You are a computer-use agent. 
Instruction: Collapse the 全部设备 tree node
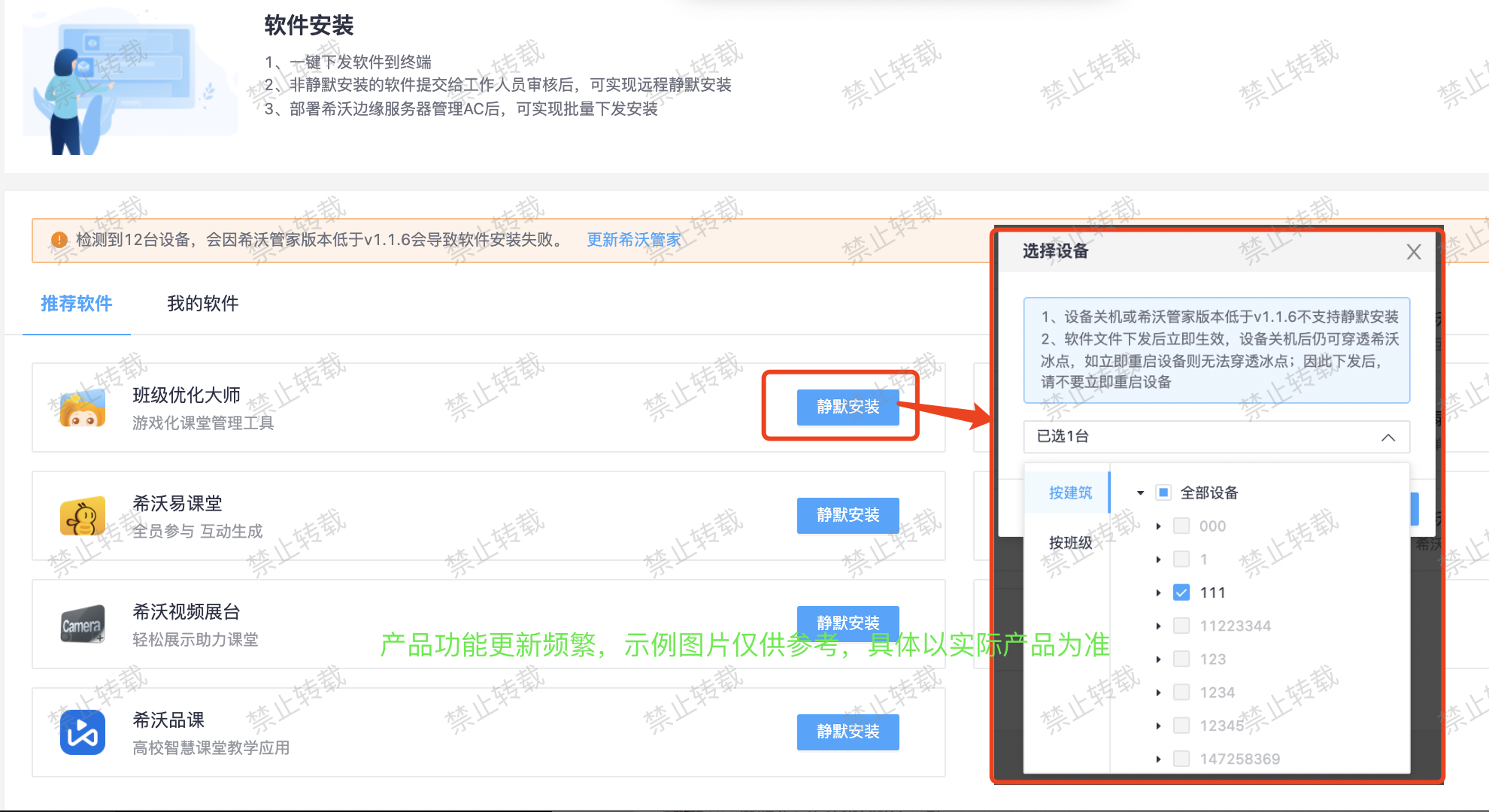1140,493
